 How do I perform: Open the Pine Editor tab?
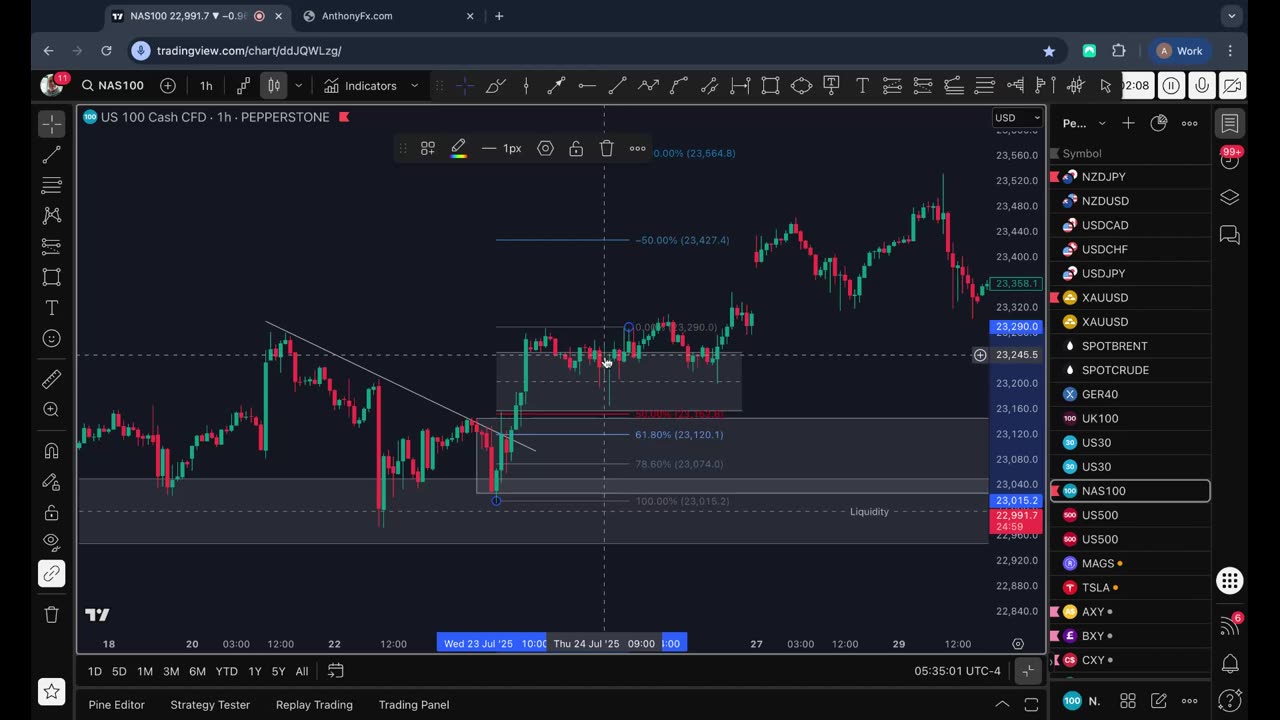[117, 705]
